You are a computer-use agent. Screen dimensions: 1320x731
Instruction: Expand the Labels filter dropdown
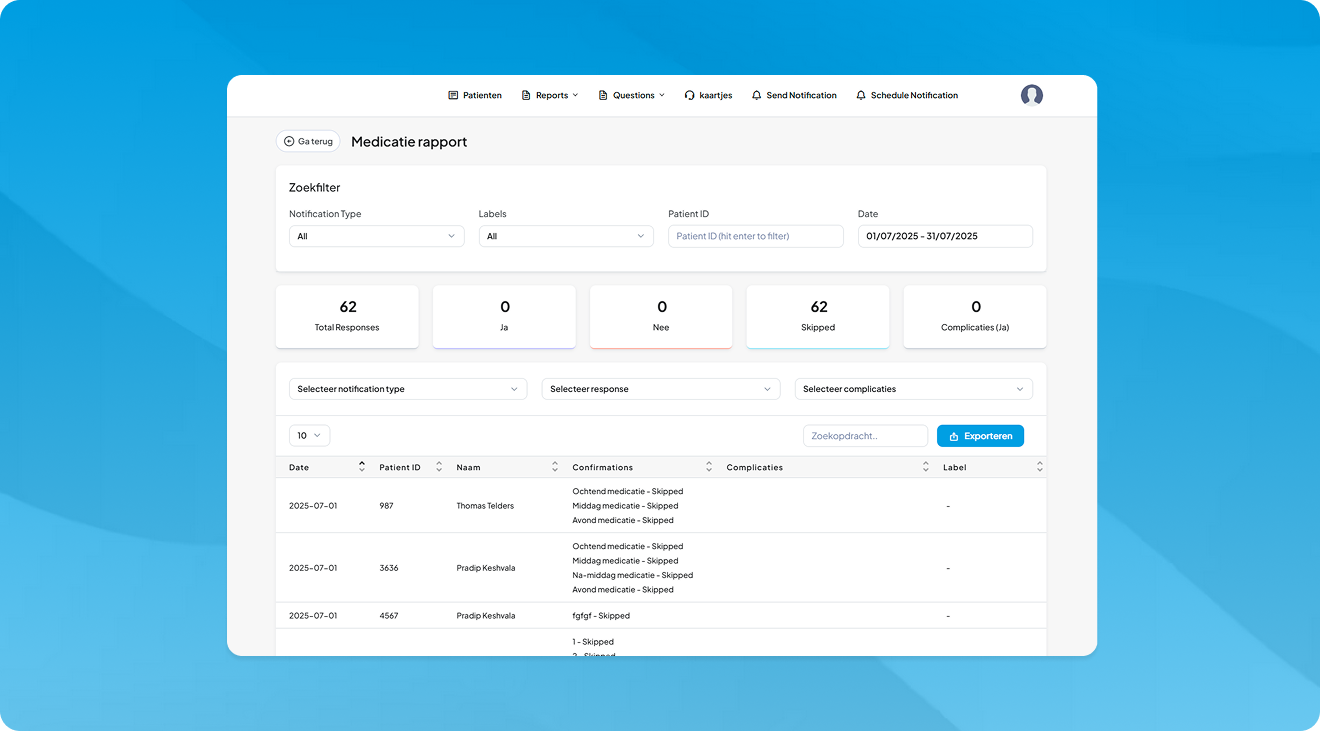(x=566, y=236)
